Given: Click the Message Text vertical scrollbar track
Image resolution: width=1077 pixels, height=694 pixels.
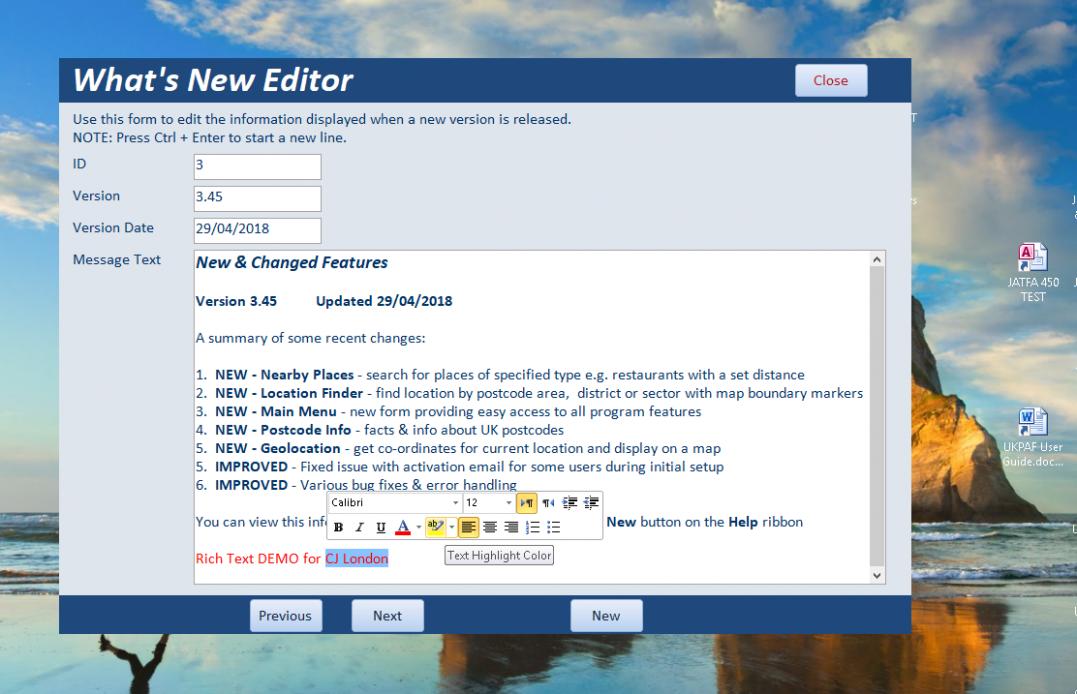Looking at the screenshot, I should (x=876, y=417).
